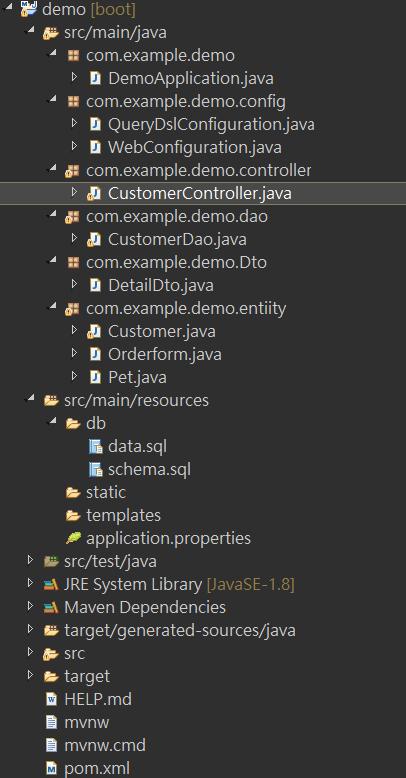Screen dimensions: 406x778
Task: Expand the CustomerController.java node arrow
Action: point(74,192)
